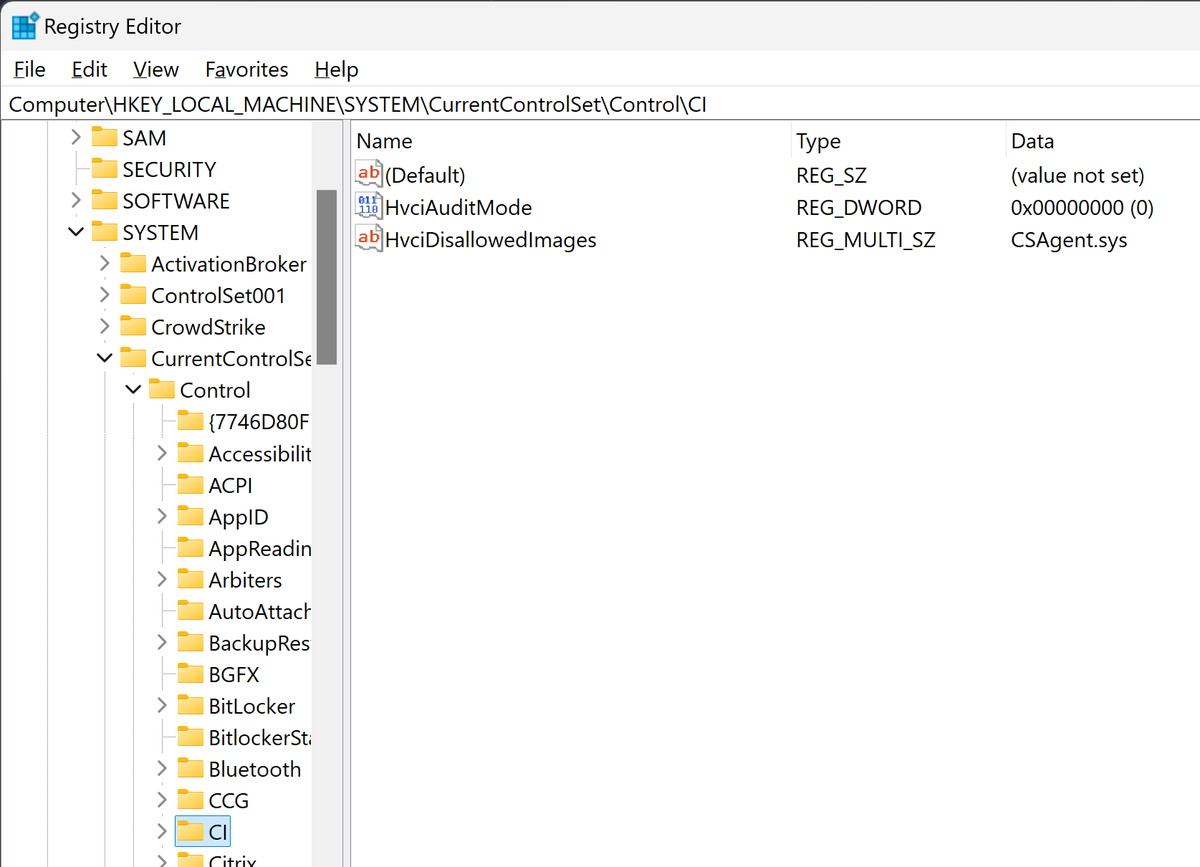This screenshot has height=867, width=1200.
Task: Select the SECURITY key label
Action: pyautogui.click(x=169, y=170)
